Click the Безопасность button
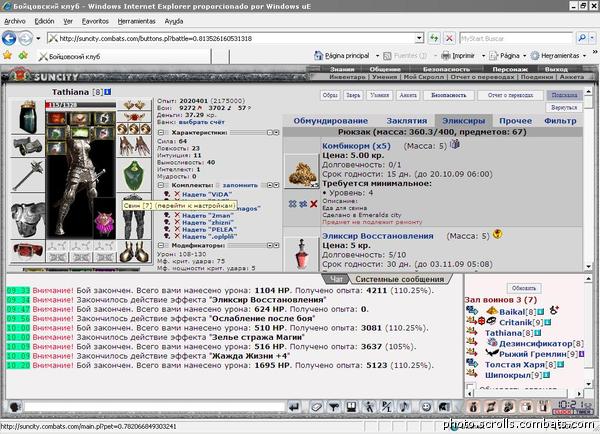Image resolution: width=600 pixels, height=434 pixels. click(x=449, y=95)
